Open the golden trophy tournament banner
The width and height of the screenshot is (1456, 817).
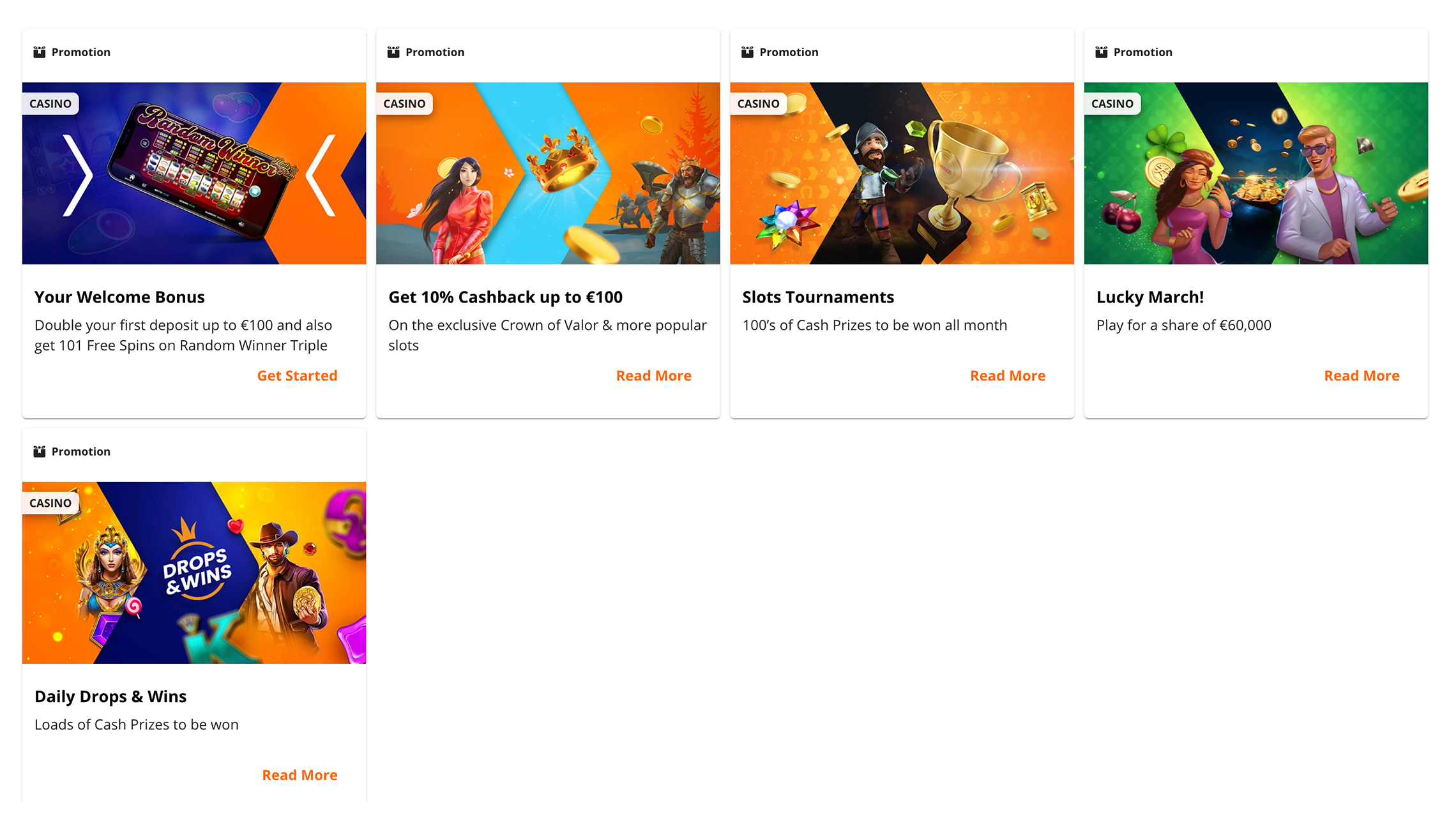coord(902,173)
